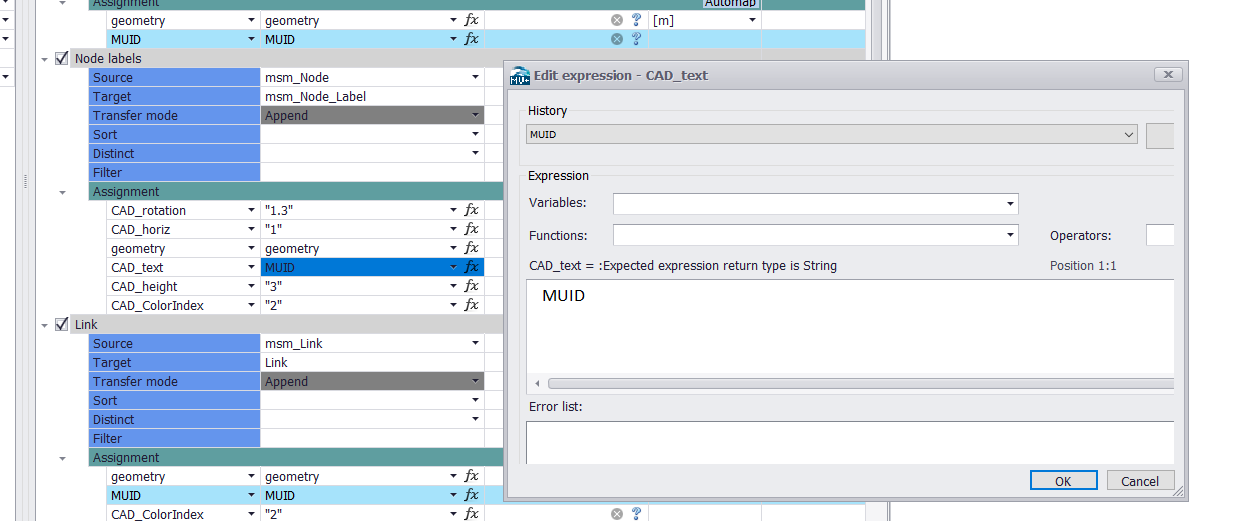Open fx expression editor for CAD_horiz row

(472, 230)
